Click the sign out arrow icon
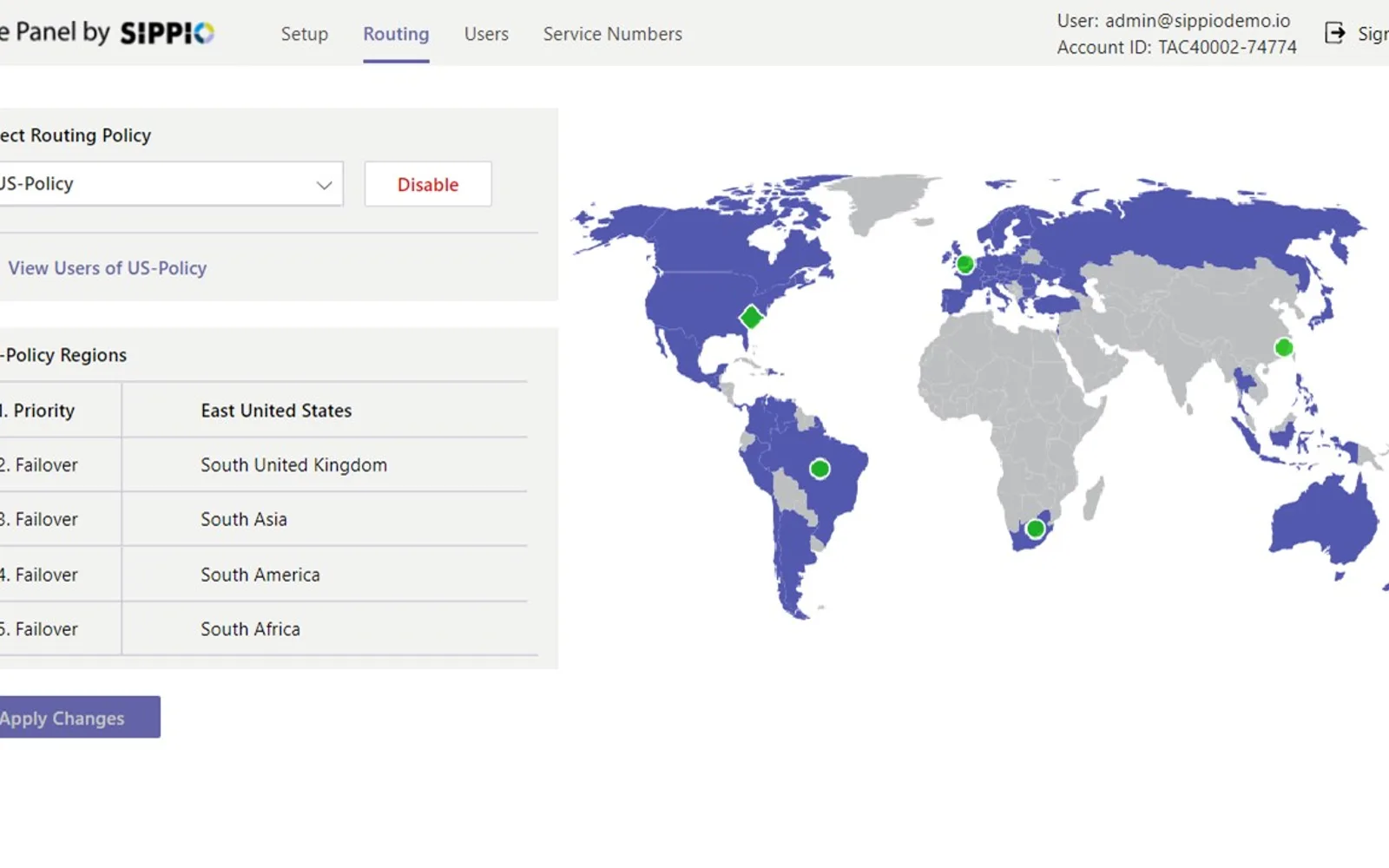Screen dimensions: 1389x868 tap(1334, 33)
